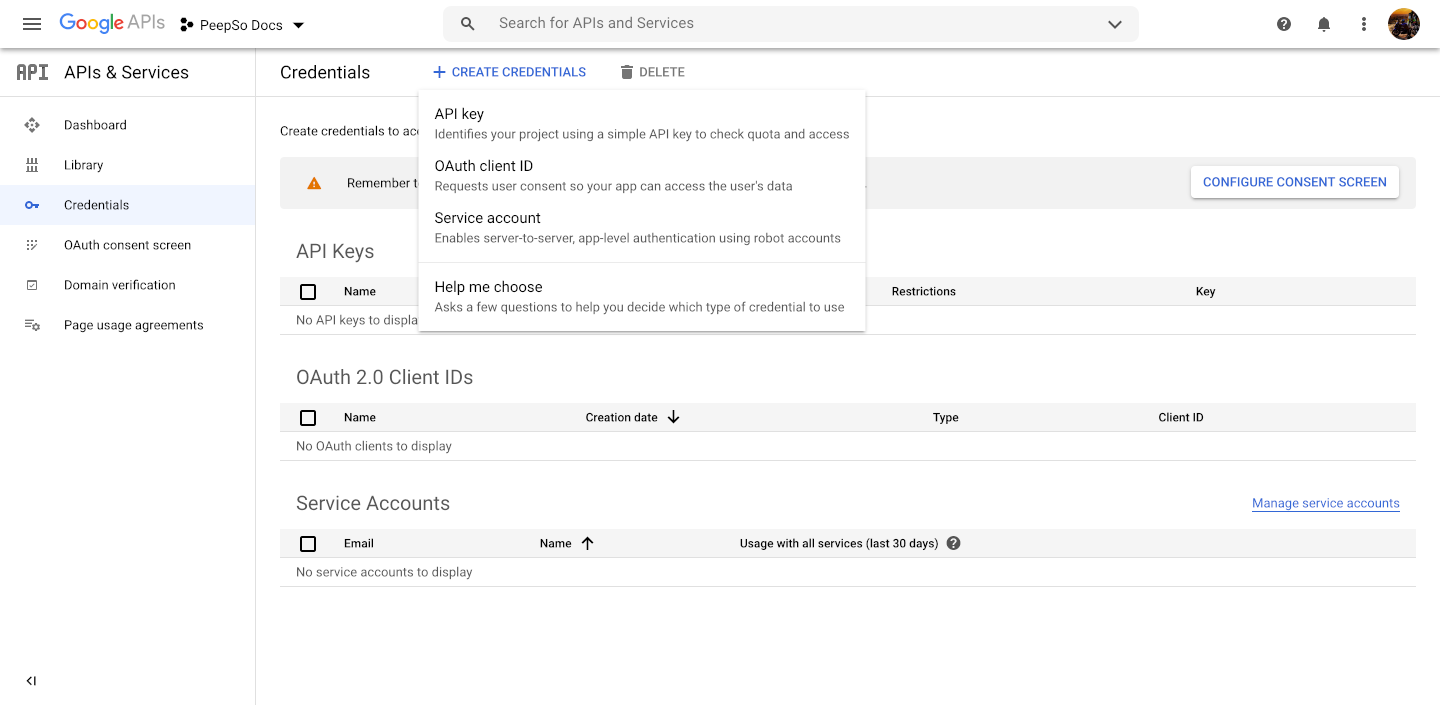
Task: Click the user profile avatar
Action: (x=1404, y=24)
